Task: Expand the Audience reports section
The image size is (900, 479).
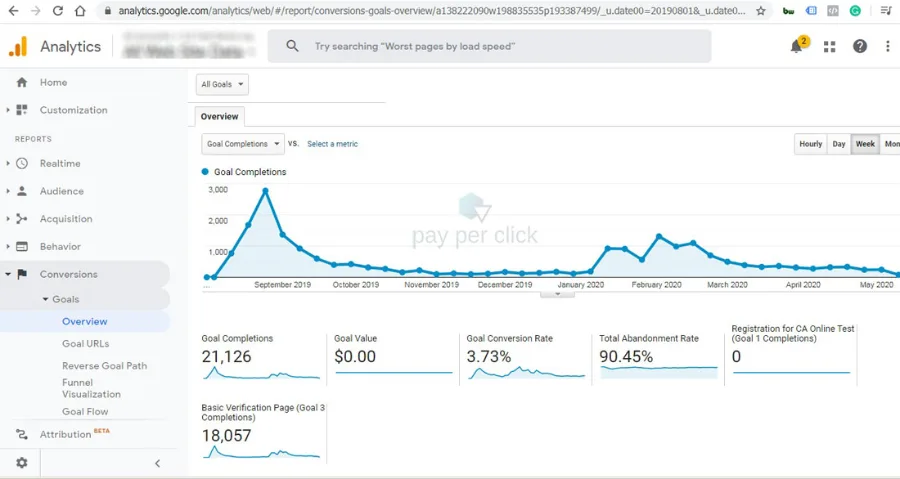Action: coord(8,191)
